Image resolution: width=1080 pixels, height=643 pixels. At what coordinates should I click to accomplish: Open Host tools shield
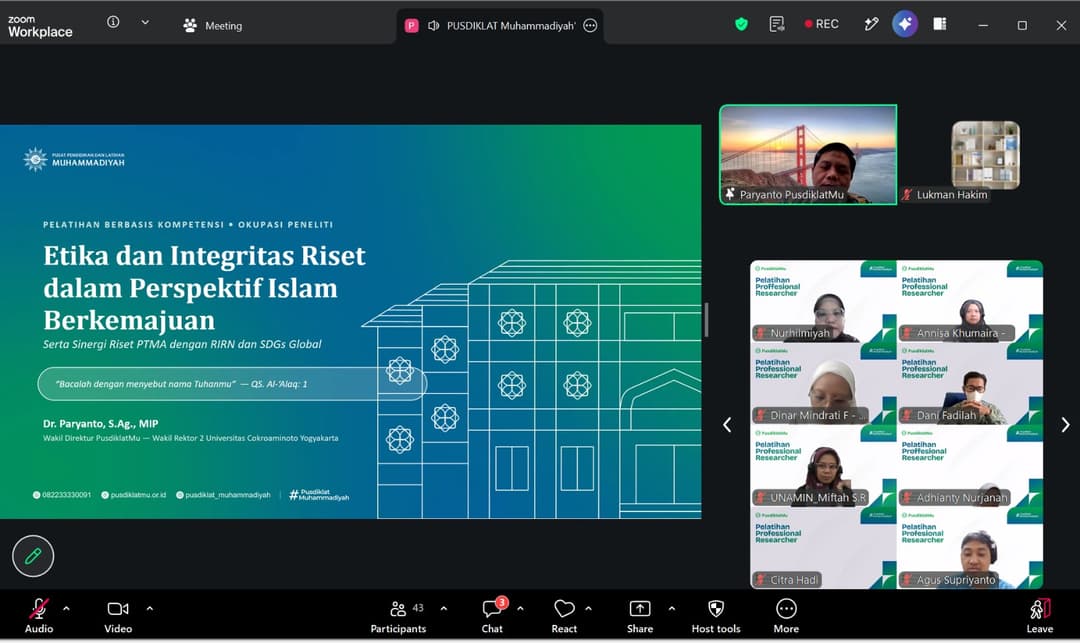point(716,615)
